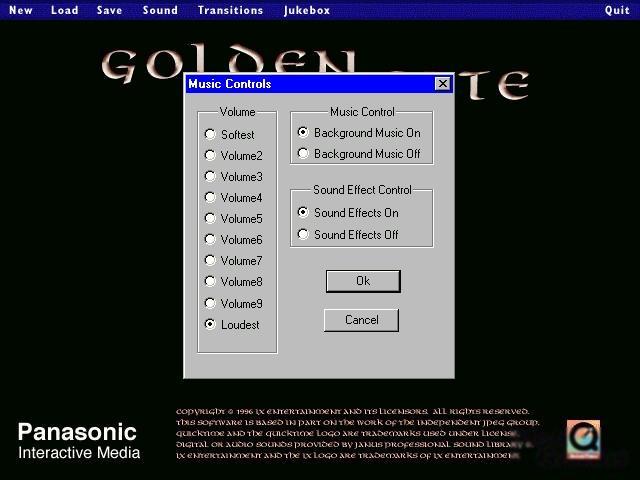Image resolution: width=640 pixels, height=480 pixels.
Task: Set volume to Volume2
Action: [x=210, y=155]
